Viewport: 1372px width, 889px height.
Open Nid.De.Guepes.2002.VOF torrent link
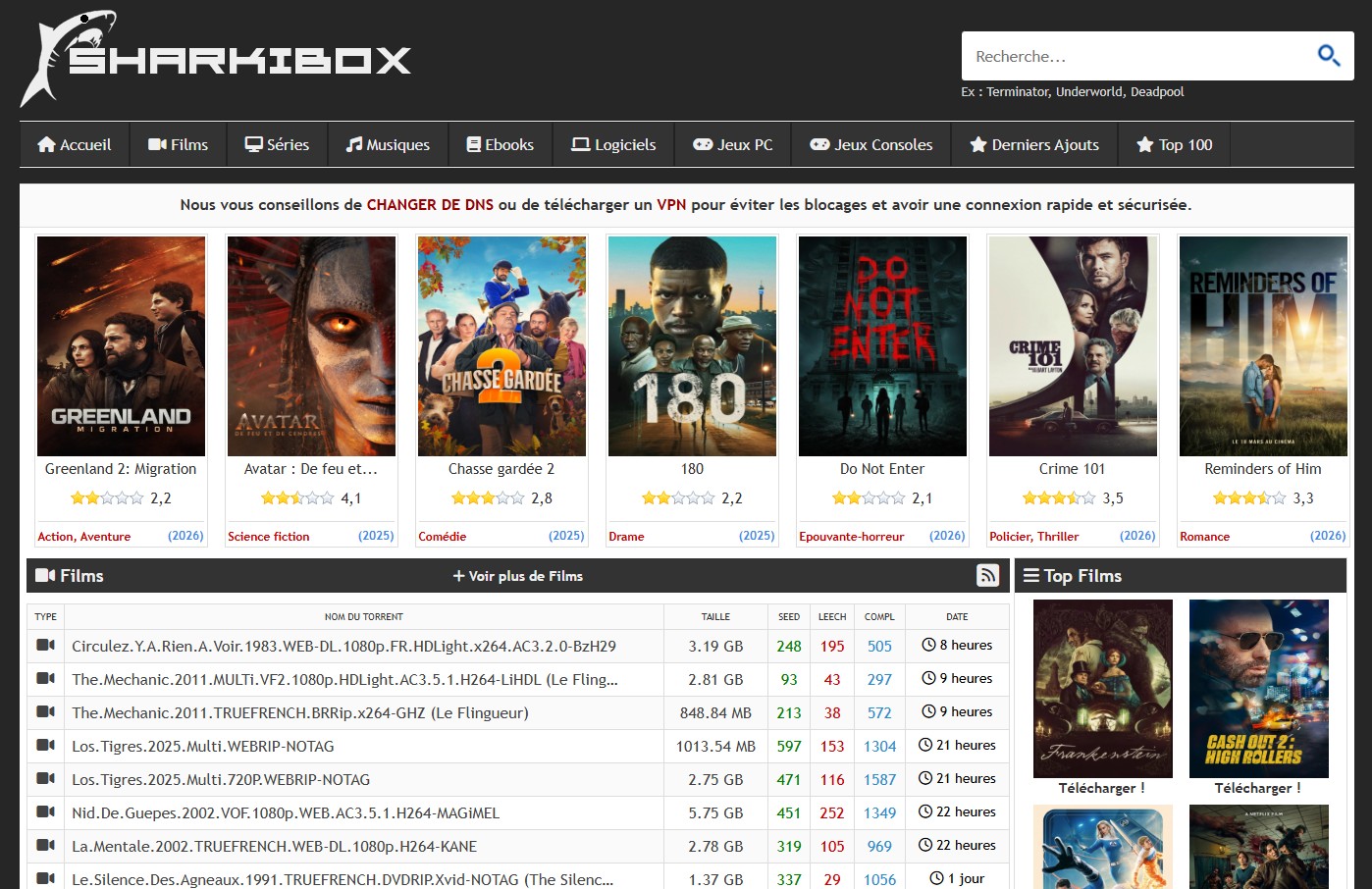coord(286,813)
